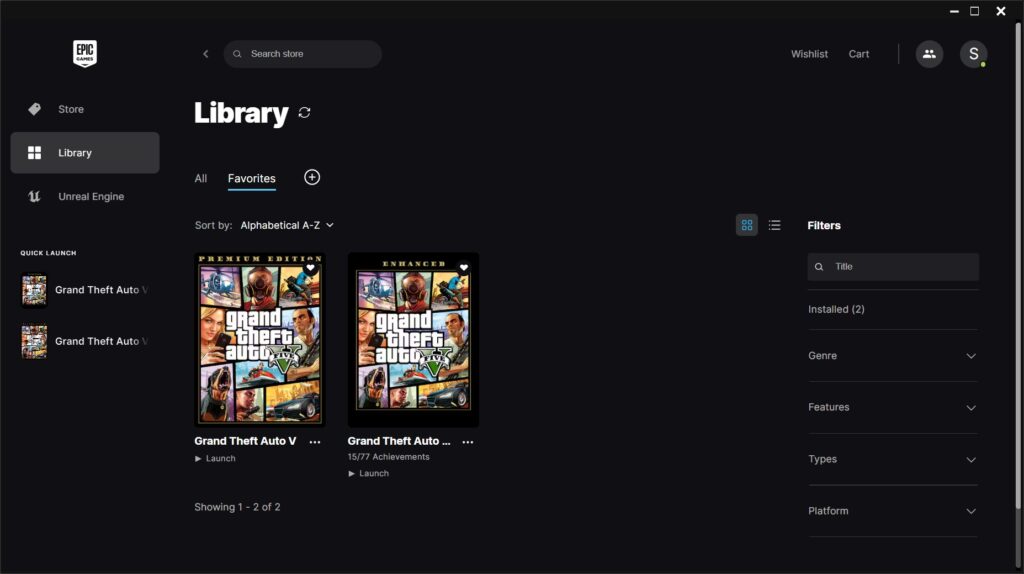Screen dimensions: 1024x574
Task: Close the Epic Games Launcher window
Action: point(1000,11)
